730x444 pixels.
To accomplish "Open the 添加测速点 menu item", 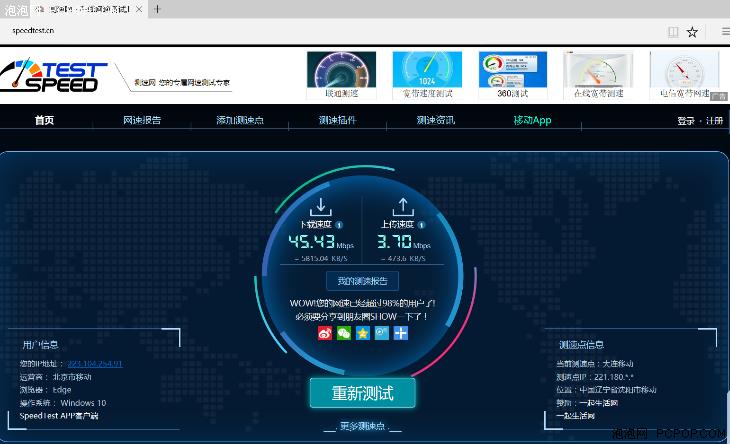I will click(240, 120).
